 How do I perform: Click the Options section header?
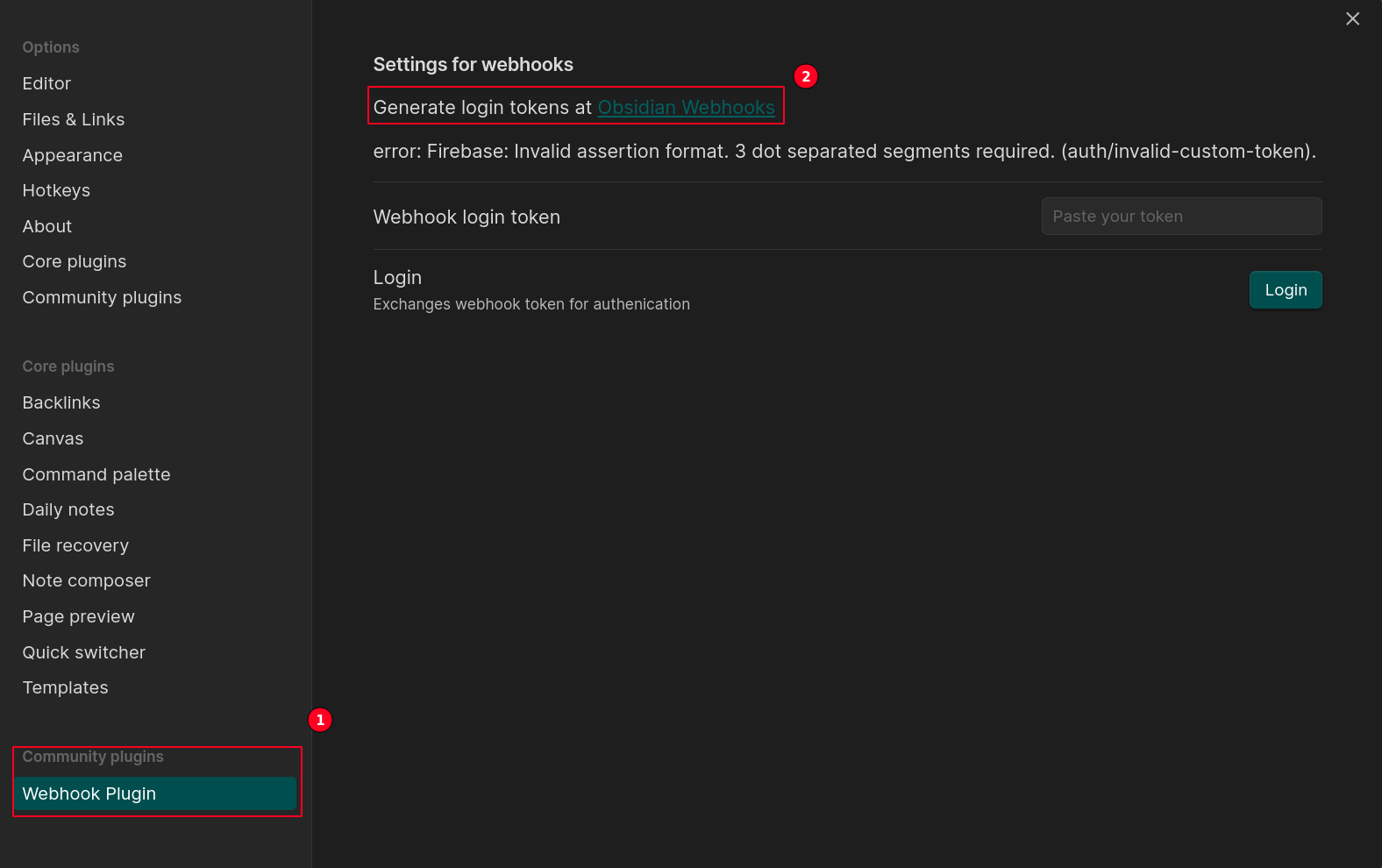[51, 47]
